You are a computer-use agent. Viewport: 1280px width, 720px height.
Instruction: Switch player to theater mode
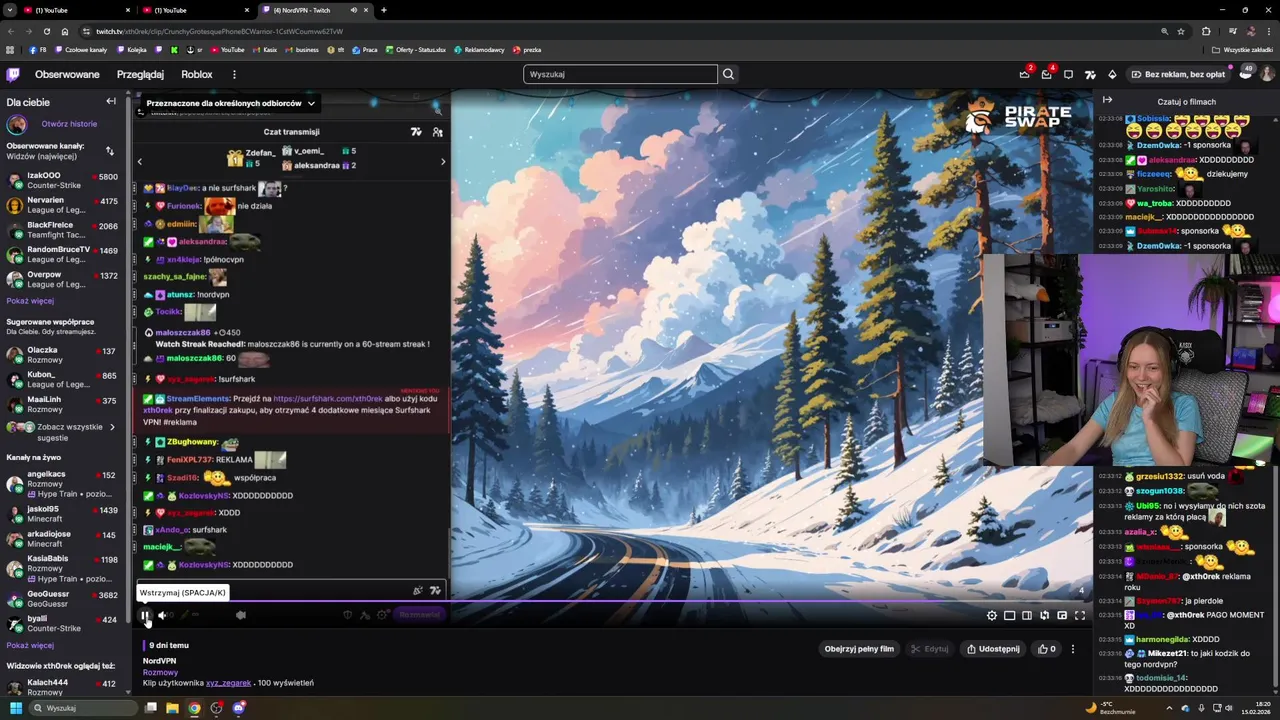click(x=1027, y=616)
